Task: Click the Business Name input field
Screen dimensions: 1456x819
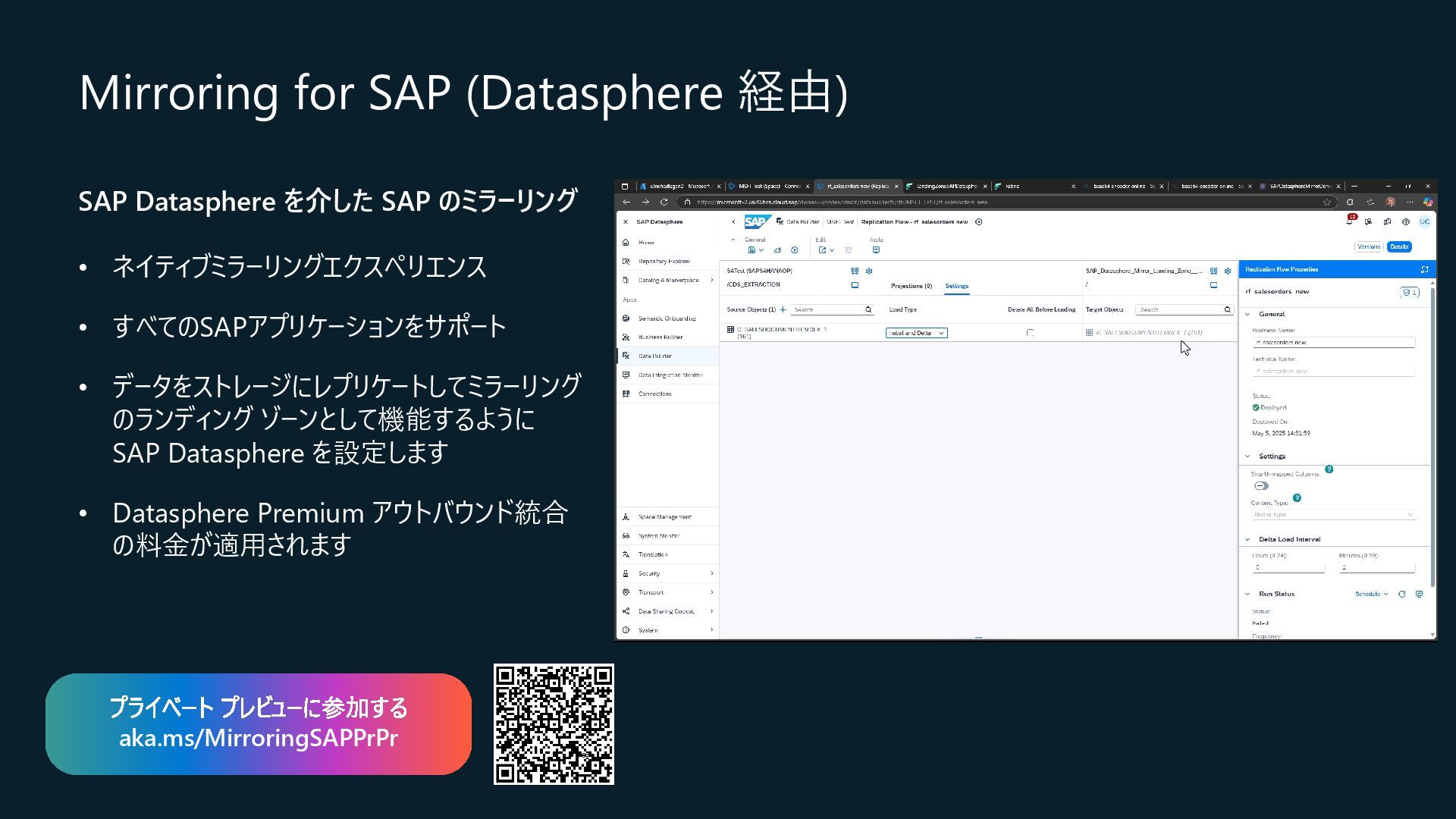Action: coord(1333,343)
